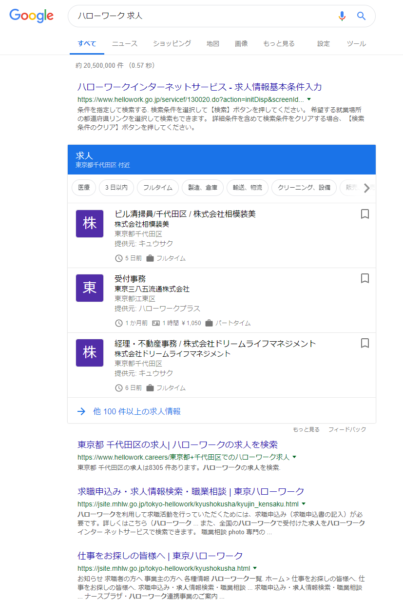Click the 求人 blue header panel
This screenshot has height=600, width=403.
click(x=222, y=160)
